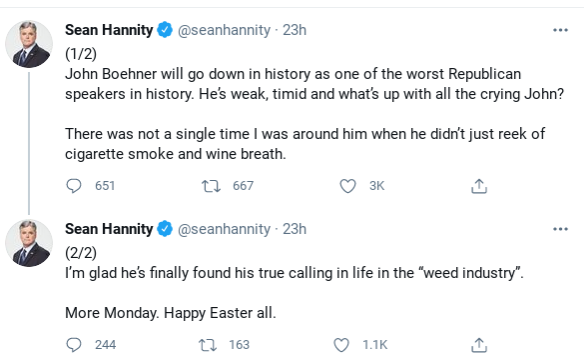Like the second tweet with 1.1K likes
Screen dimensions: 584x363
coord(341,345)
